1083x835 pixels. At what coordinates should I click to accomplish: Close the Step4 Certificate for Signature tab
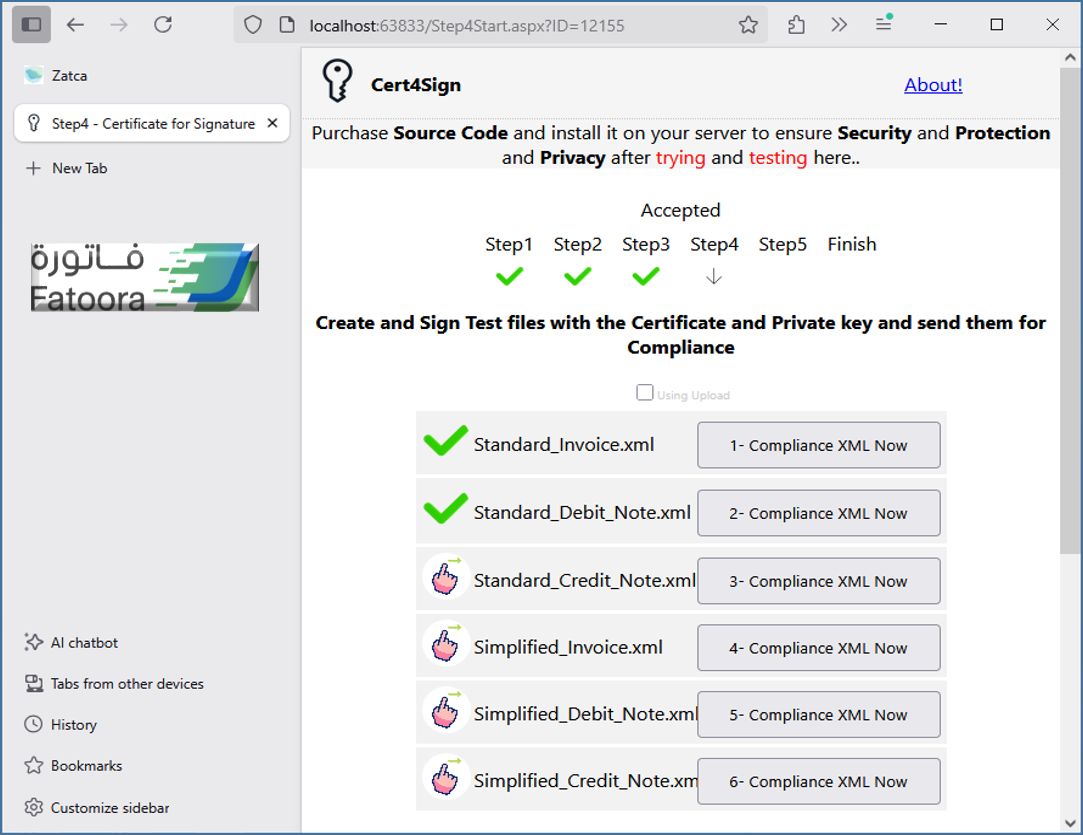273,124
